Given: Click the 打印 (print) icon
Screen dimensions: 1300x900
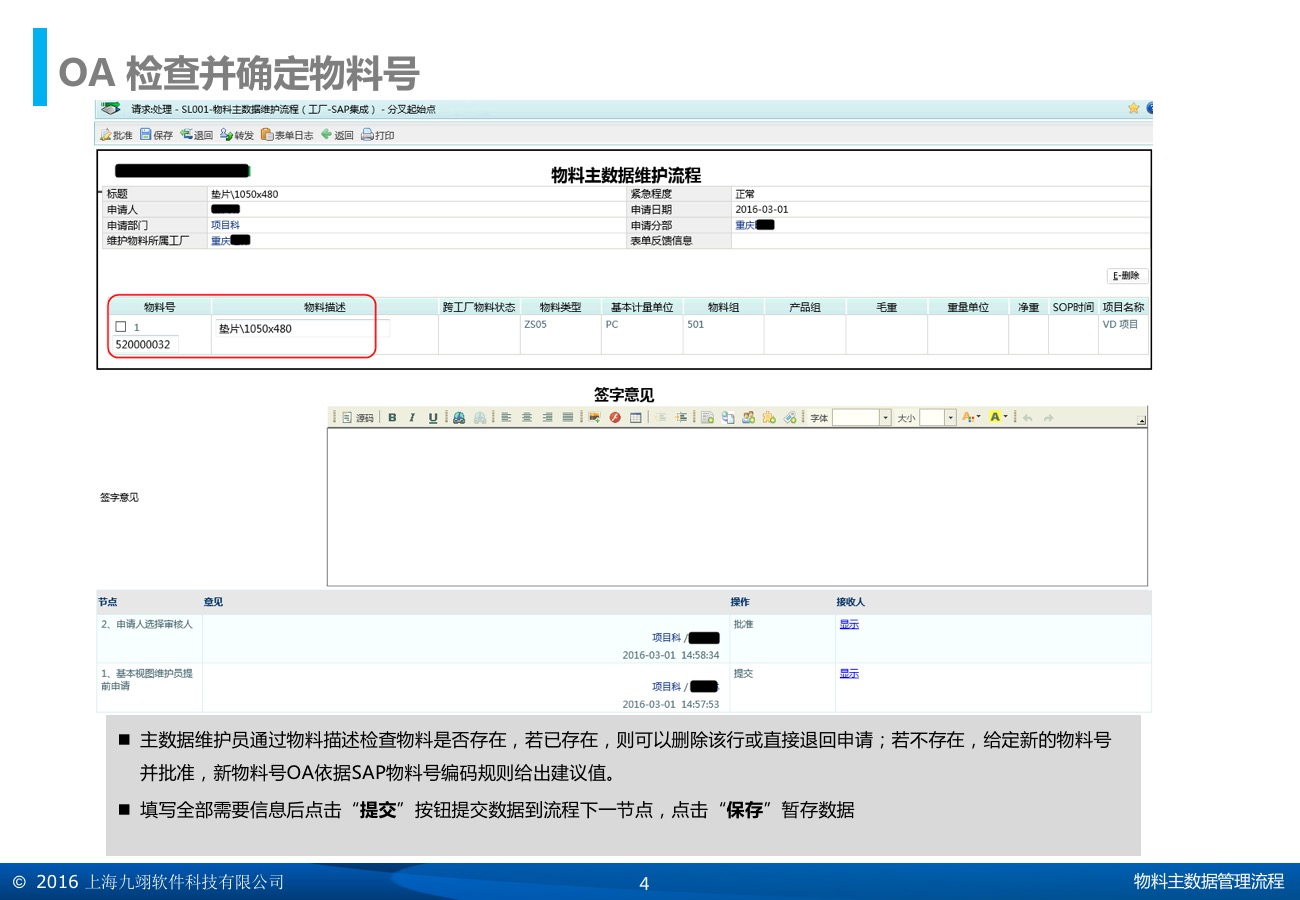Looking at the screenshot, I should click(x=378, y=135).
